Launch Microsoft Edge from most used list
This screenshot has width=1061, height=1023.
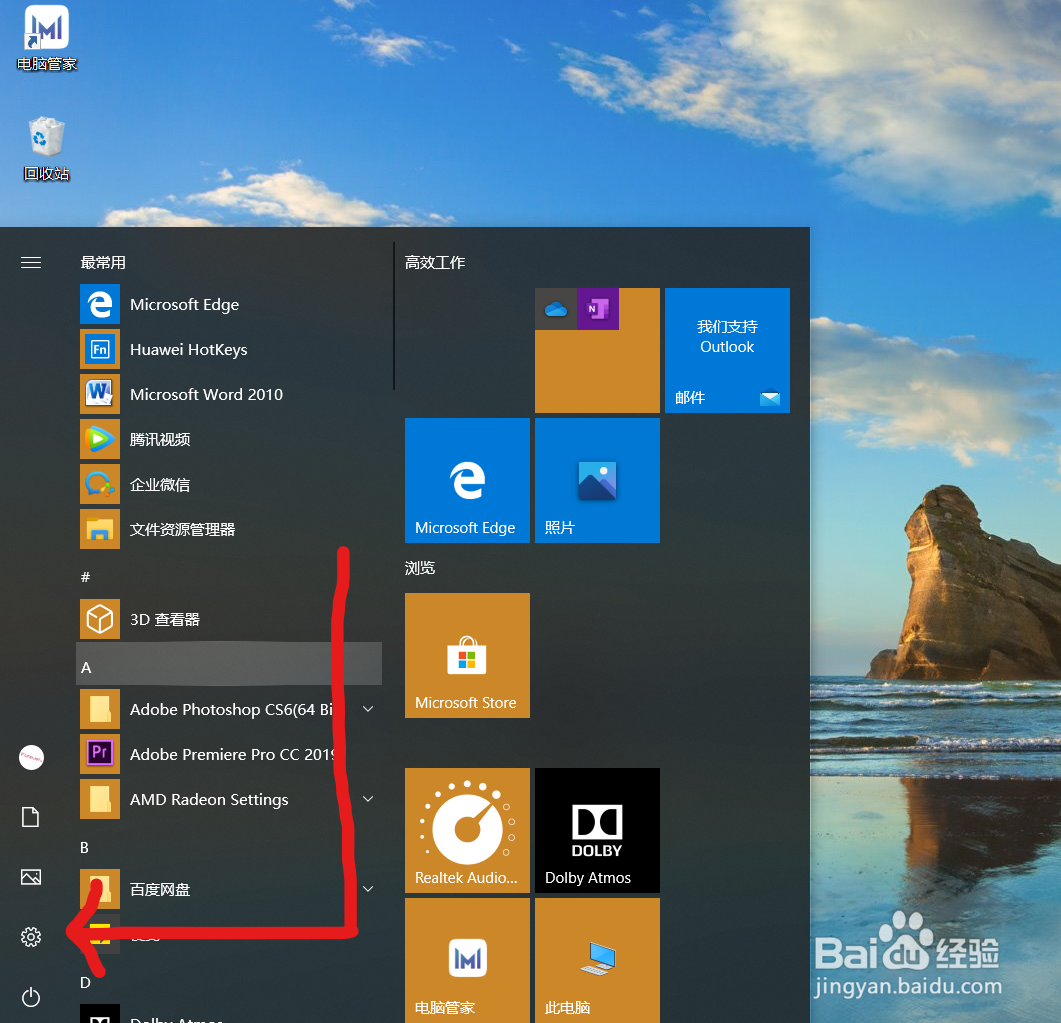230,304
